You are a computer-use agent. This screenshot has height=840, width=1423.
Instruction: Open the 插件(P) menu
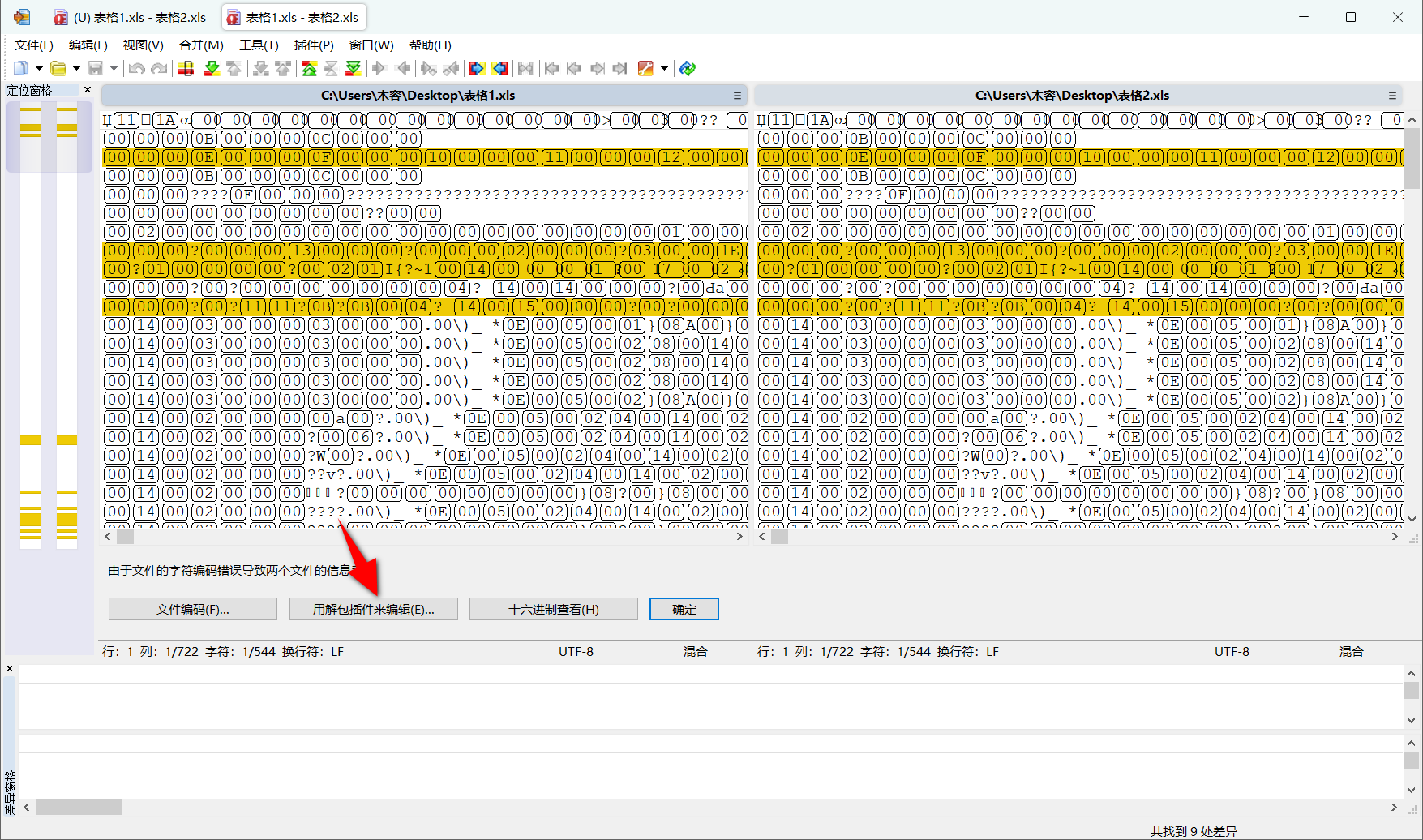click(314, 45)
